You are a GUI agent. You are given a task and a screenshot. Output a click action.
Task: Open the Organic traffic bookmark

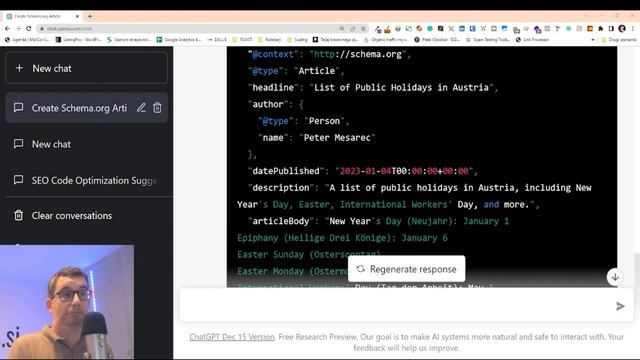[x=386, y=40]
